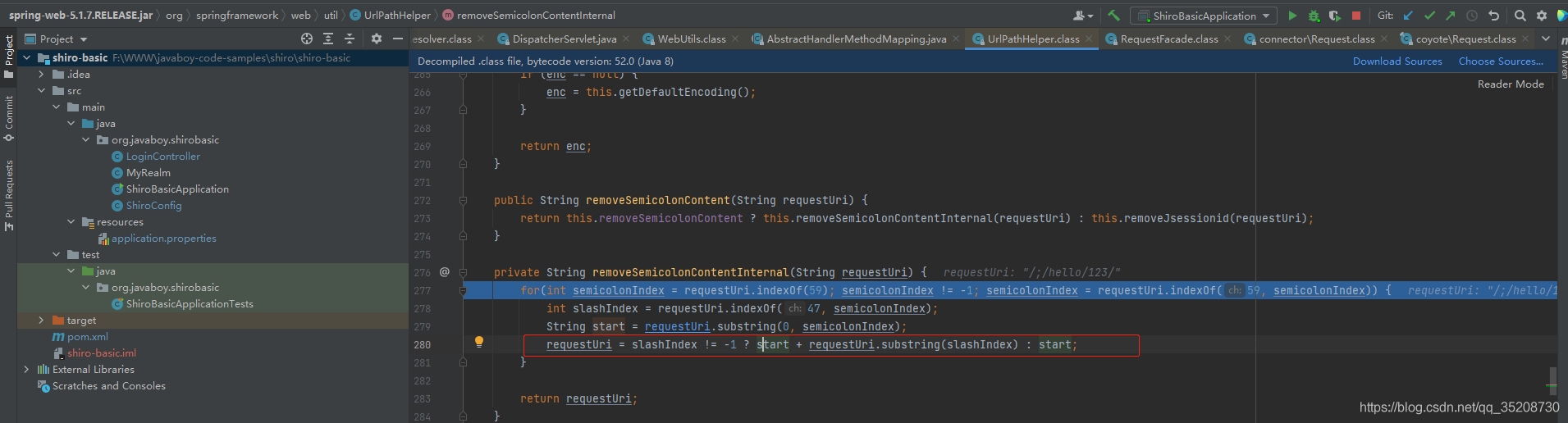This screenshot has width=1568, height=423.
Task: Push commits with Git green arrow
Action: (x=1450, y=16)
